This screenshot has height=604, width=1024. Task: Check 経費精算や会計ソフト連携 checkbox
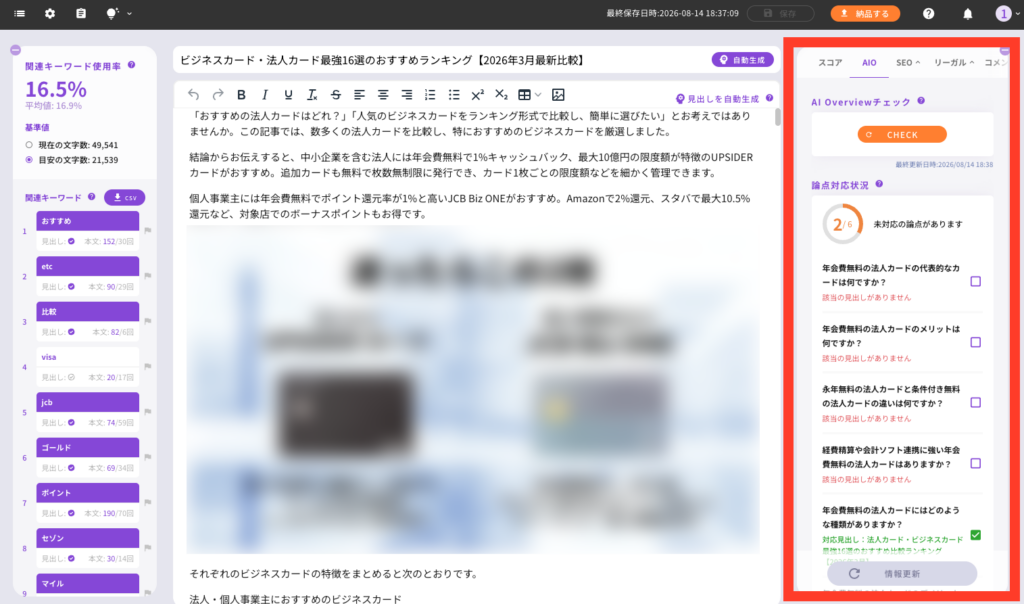[976, 463]
